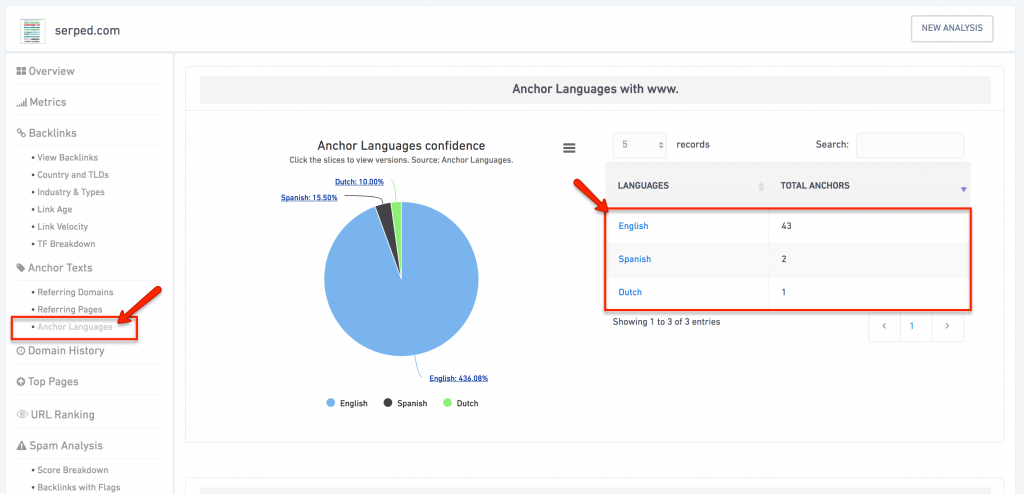
Task: Click the 'Spanish: 15.50%' chart label
Action: (309, 197)
